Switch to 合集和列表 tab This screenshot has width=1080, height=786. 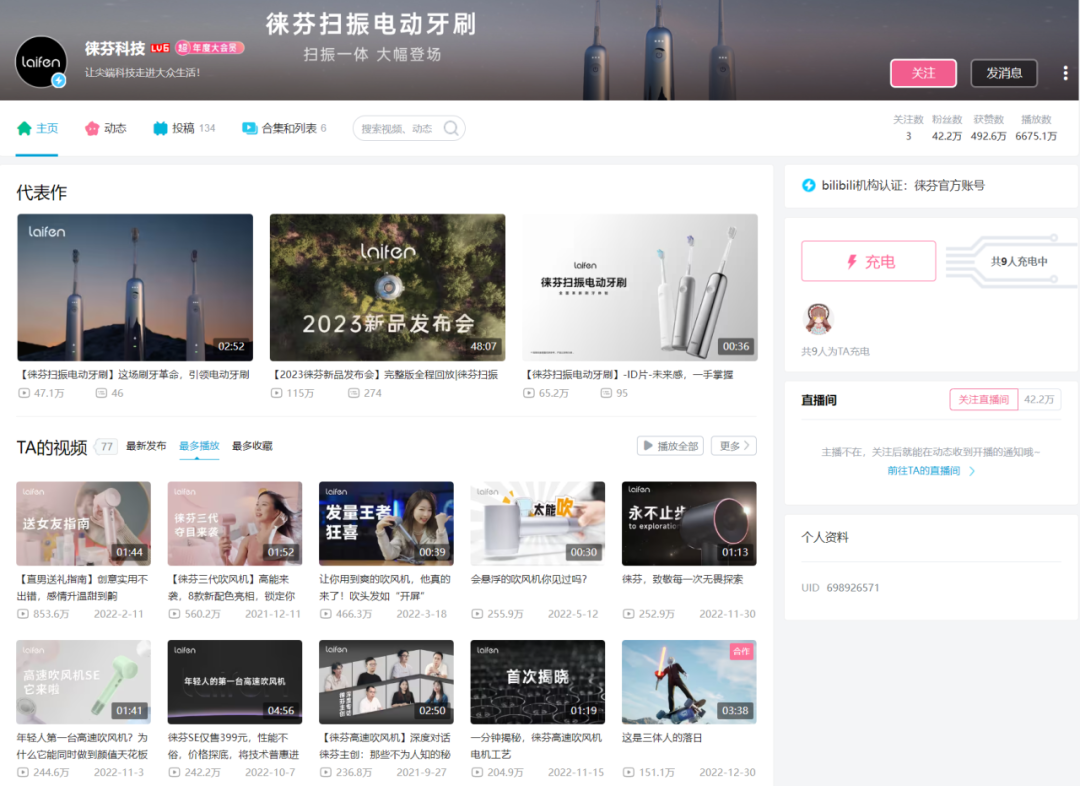(284, 128)
